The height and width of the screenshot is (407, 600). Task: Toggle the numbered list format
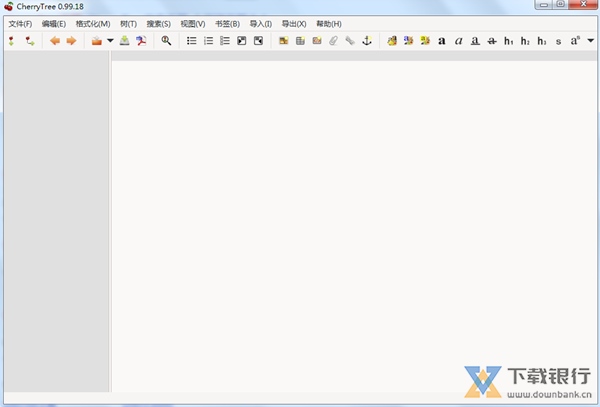[x=208, y=41]
